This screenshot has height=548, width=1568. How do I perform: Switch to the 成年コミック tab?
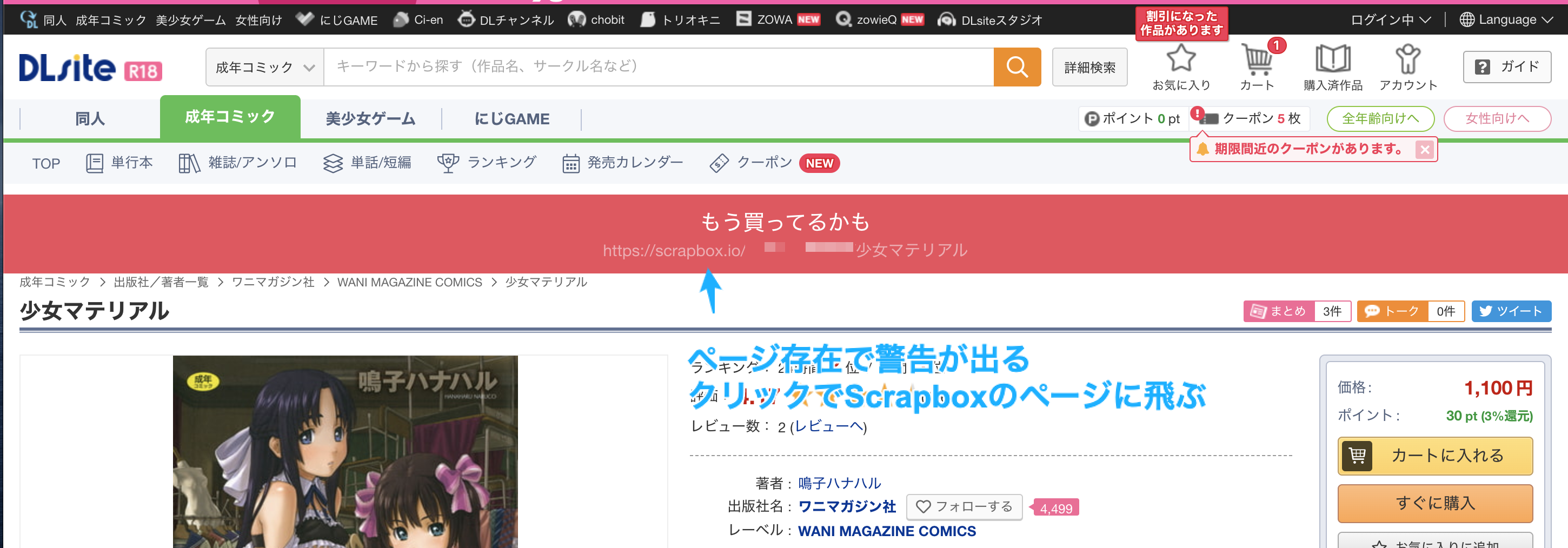[x=230, y=117]
